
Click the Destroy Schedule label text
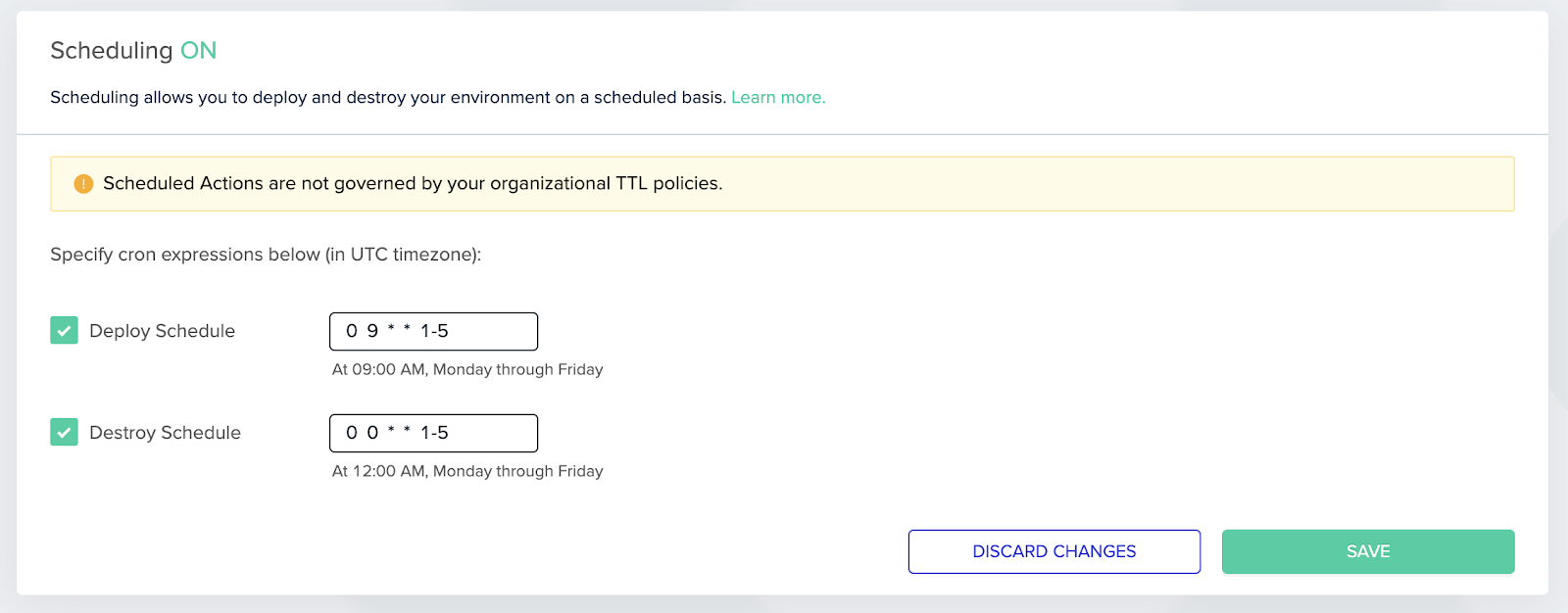[165, 433]
